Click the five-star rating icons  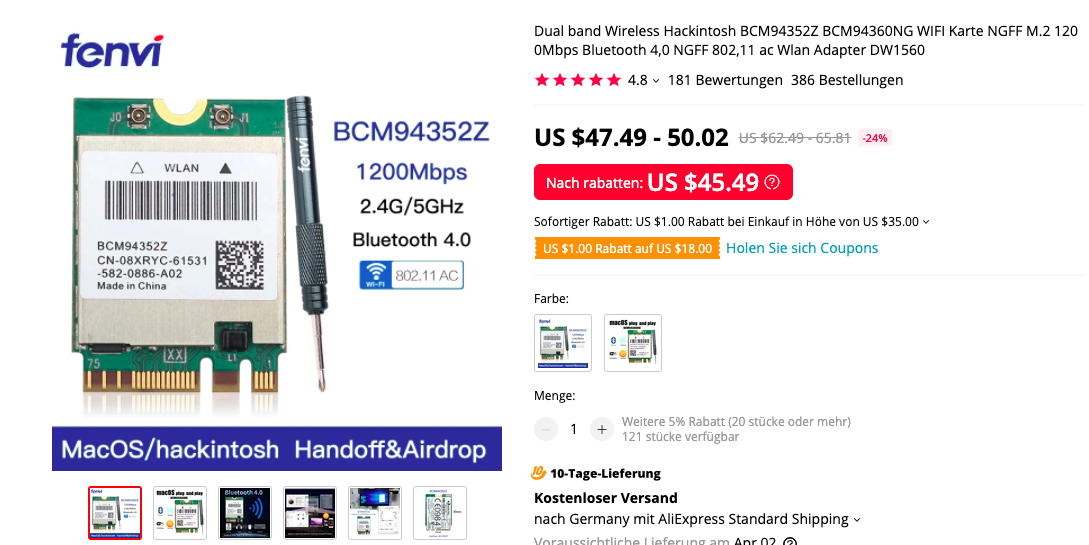pos(578,81)
